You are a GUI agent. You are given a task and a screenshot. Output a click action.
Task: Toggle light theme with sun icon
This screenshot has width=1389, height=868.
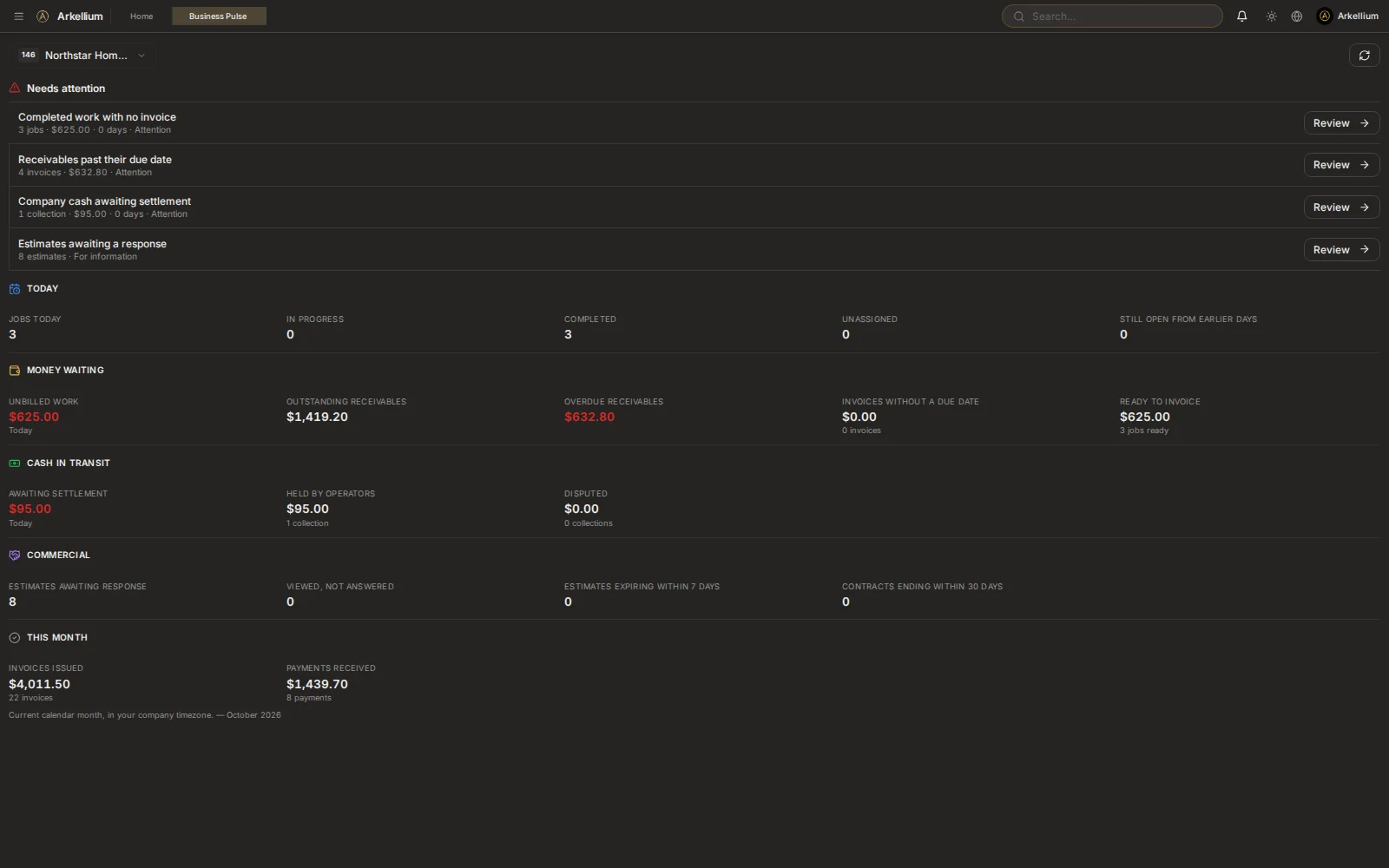click(1272, 16)
